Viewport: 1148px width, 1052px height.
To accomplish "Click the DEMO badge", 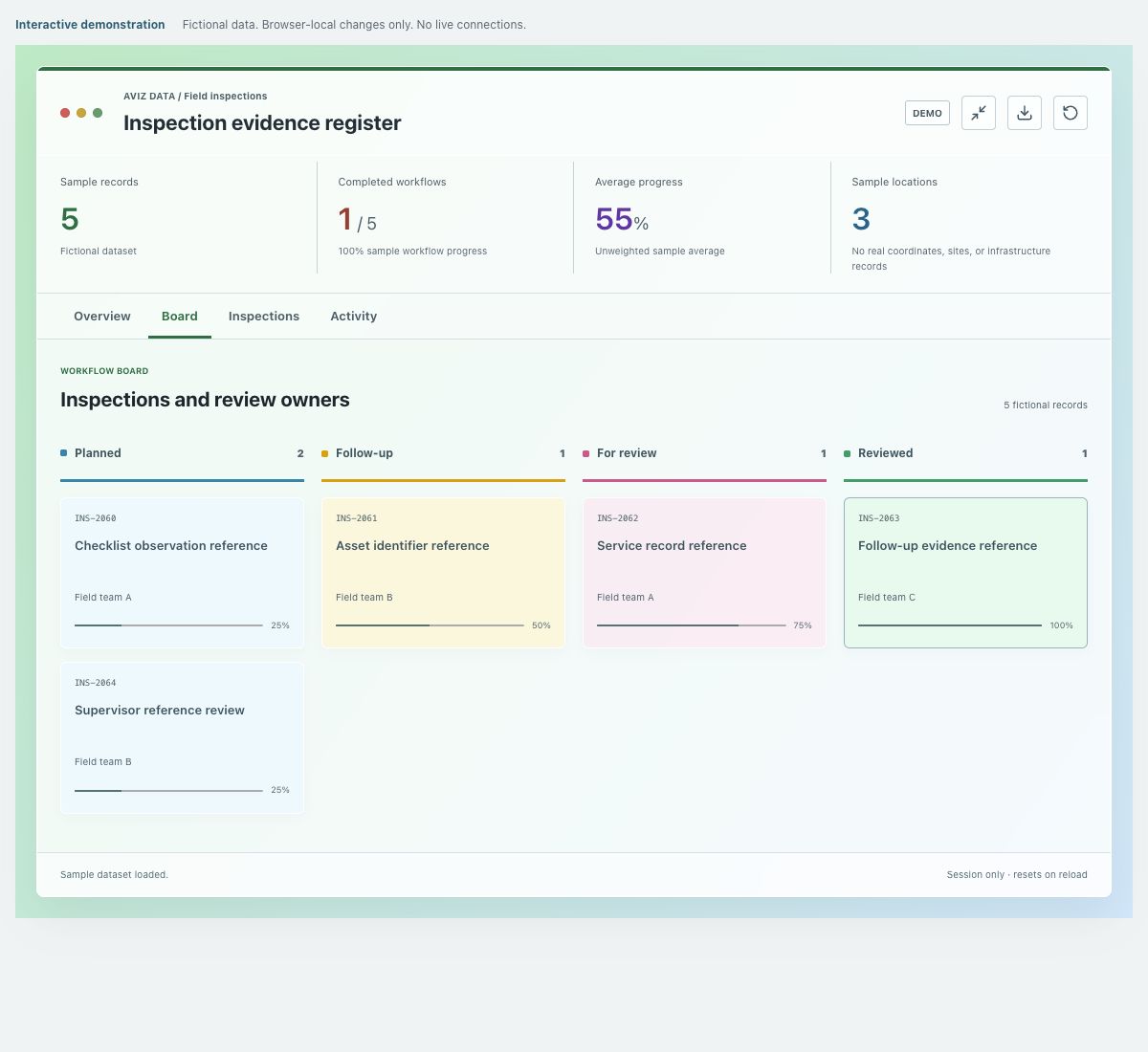I will coord(927,113).
